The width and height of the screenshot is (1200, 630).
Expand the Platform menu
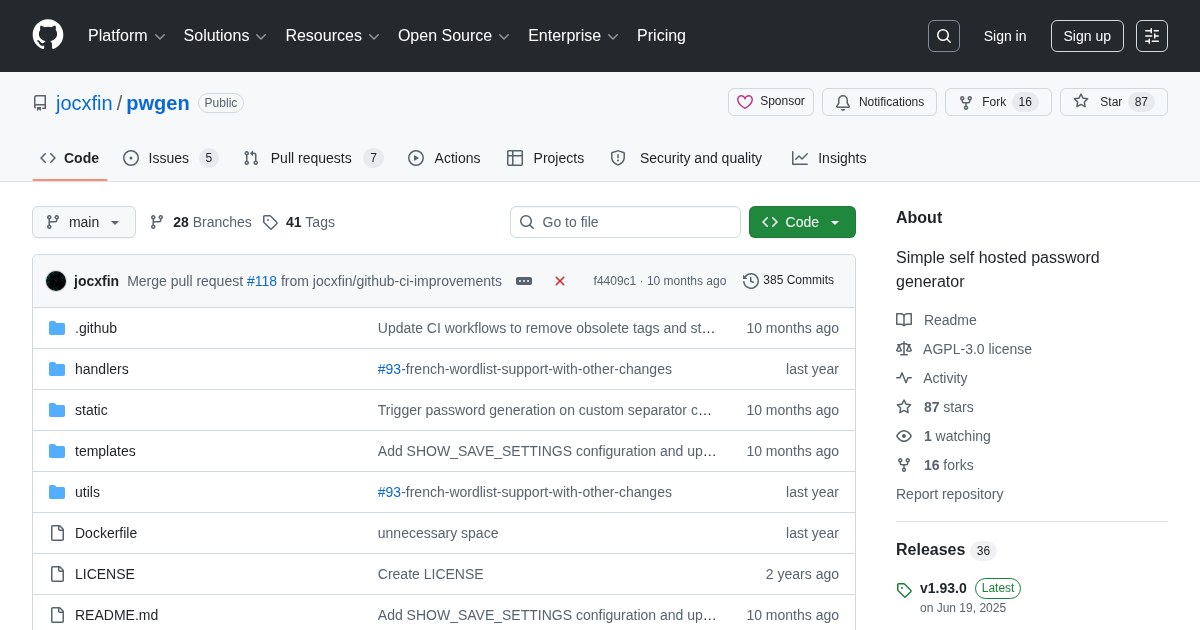point(126,36)
